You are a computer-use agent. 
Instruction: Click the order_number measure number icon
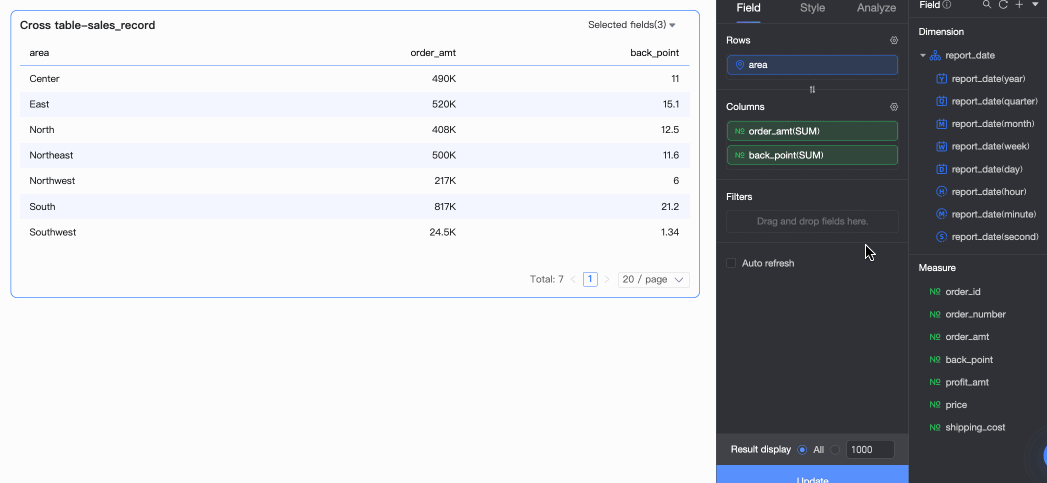tap(935, 314)
